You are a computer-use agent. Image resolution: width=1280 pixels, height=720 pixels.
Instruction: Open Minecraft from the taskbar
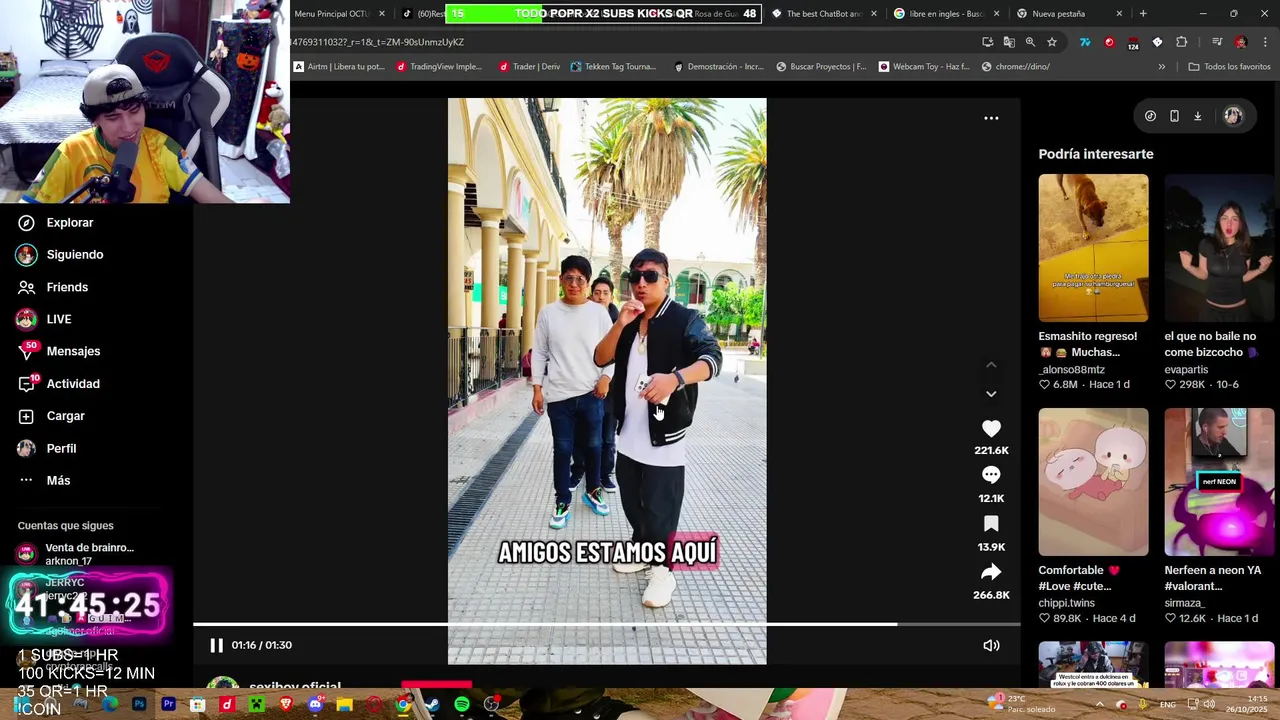coord(256,705)
